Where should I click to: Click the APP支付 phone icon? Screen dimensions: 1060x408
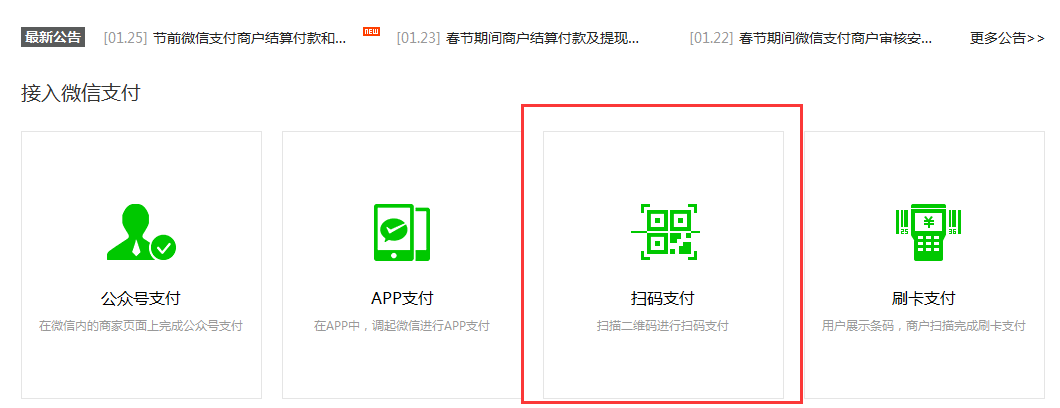pos(401,232)
